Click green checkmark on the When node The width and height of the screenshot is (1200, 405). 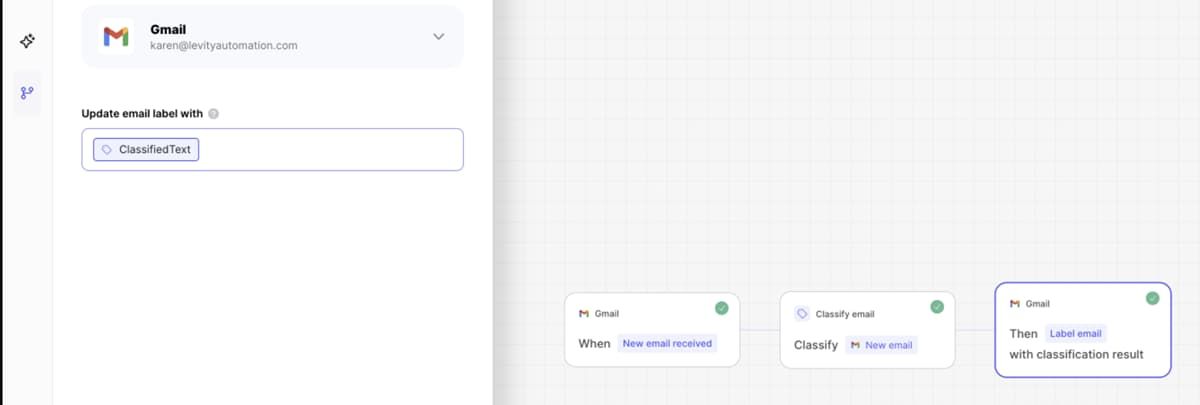pyautogui.click(x=721, y=308)
